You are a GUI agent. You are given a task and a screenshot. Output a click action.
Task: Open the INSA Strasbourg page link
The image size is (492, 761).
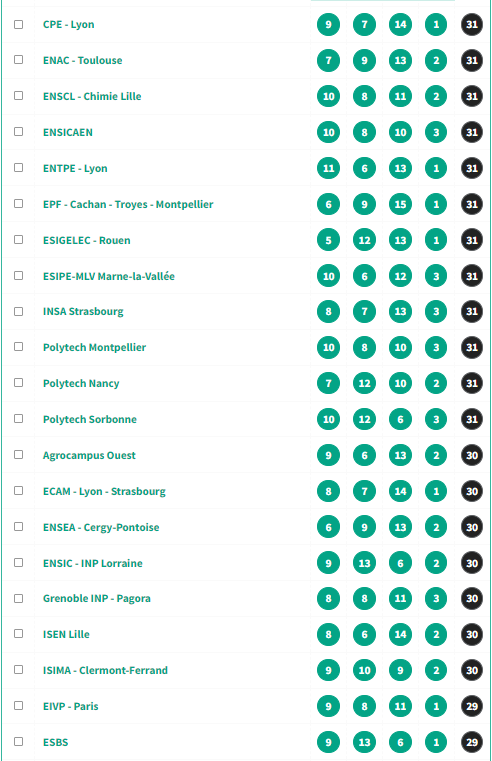pyautogui.click(x=83, y=312)
